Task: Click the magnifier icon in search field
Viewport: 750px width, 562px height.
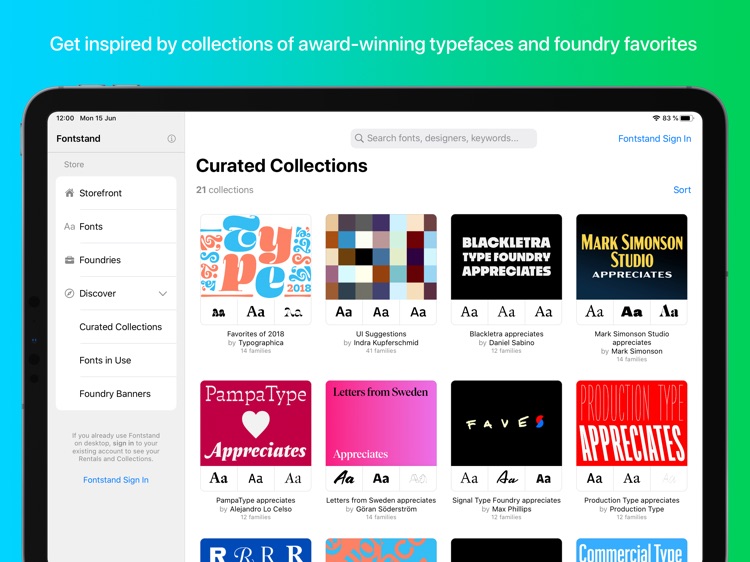Action: [359, 138]
